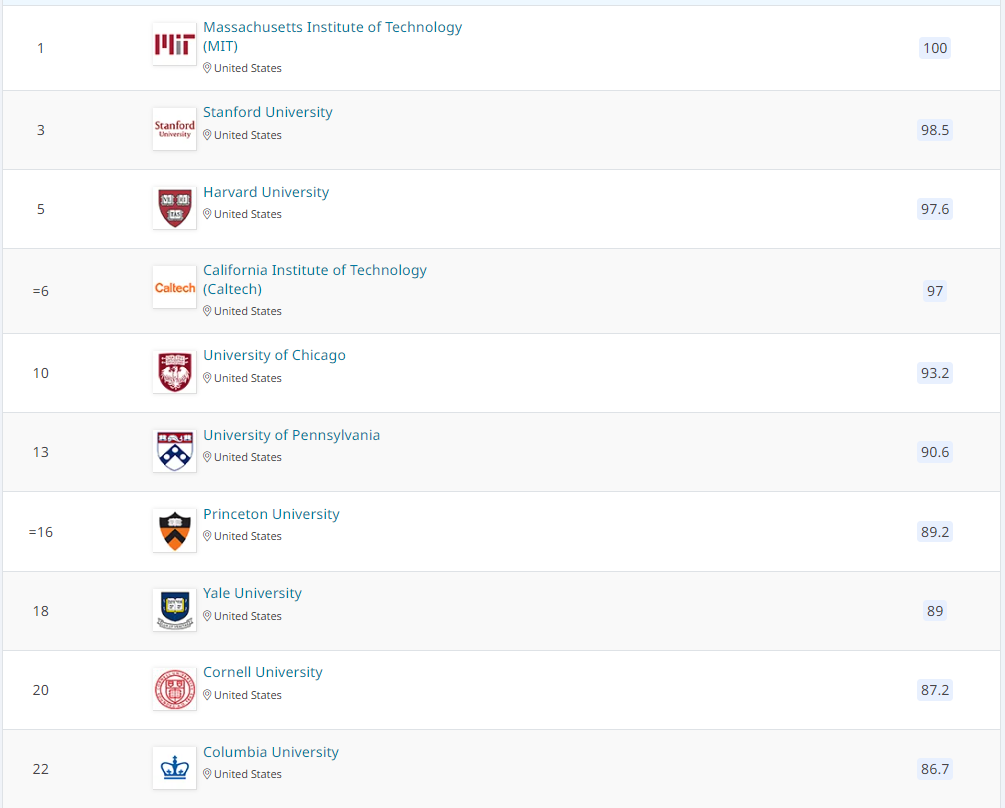Click the University of Pennsylvania shield logo
The height and width of the screenshot is (808, 1005).
[x=174, y=451]
